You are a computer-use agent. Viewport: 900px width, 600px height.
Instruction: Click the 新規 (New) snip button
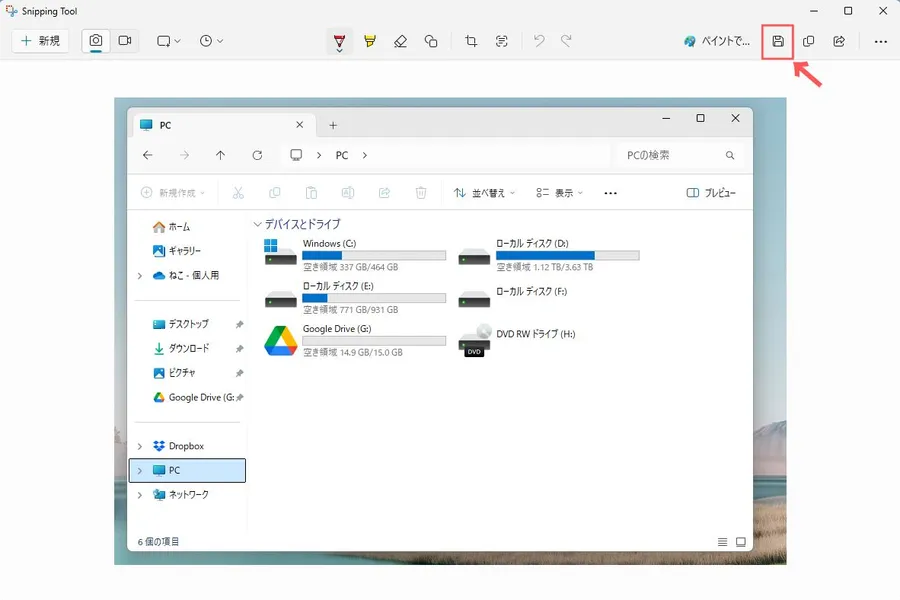pos(40,41)
